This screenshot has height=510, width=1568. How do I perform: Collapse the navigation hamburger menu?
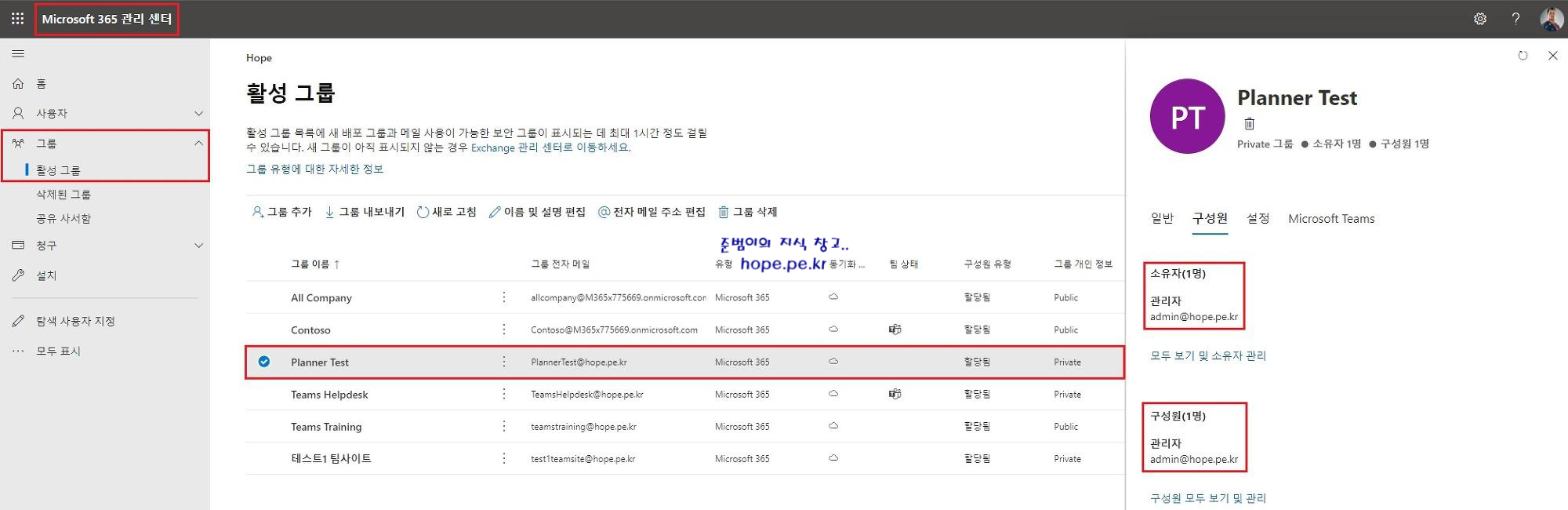(x=18, y=54)
